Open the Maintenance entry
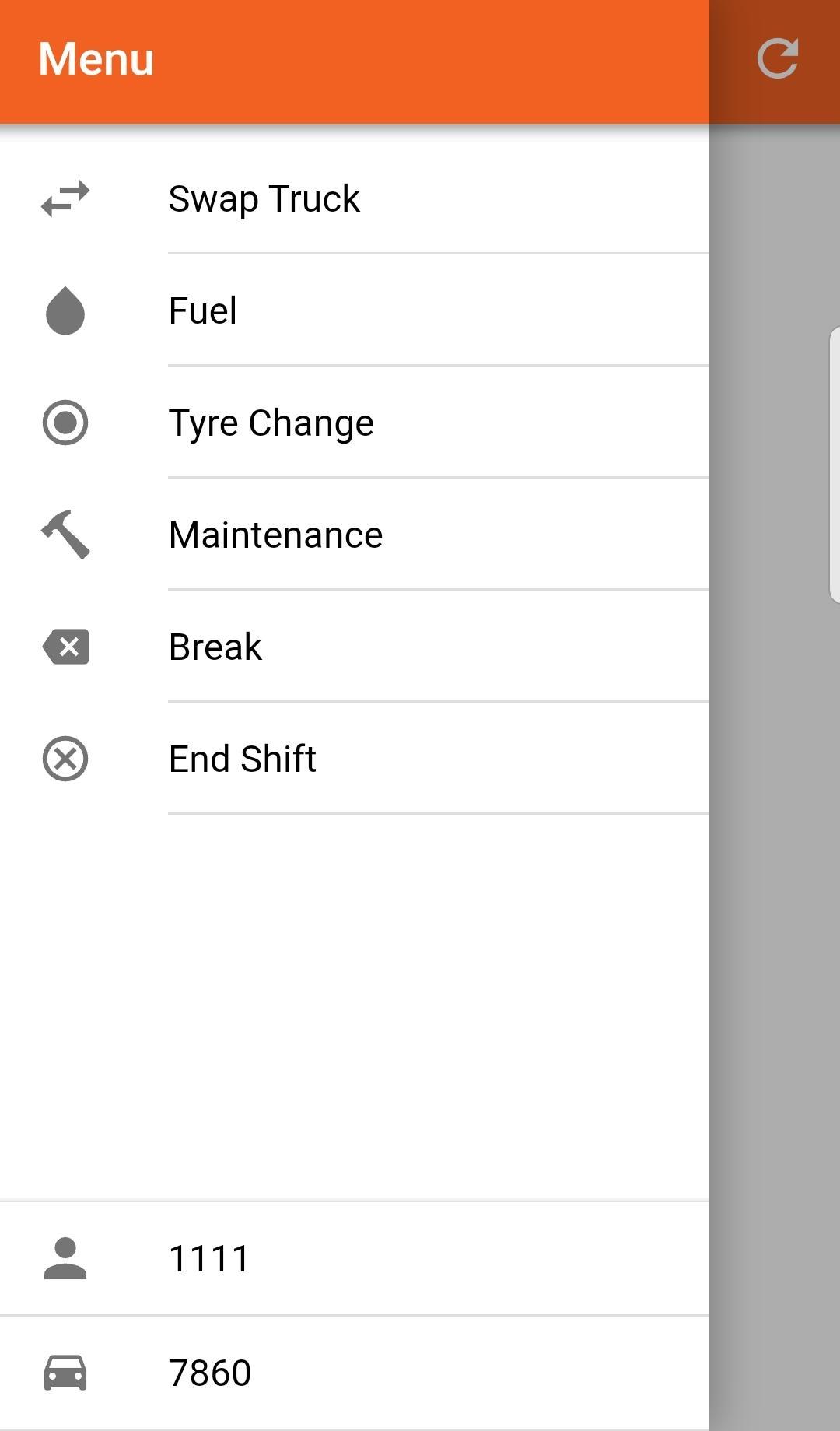 (x=276, y=535)
